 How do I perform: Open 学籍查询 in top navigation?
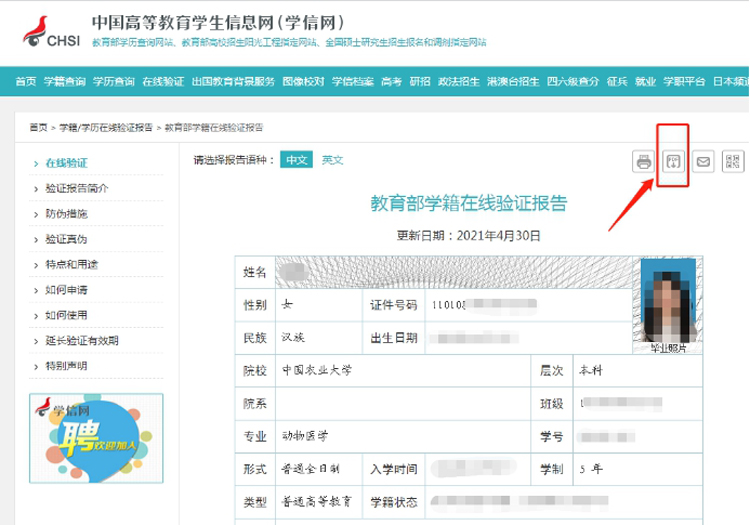[65, 81]
